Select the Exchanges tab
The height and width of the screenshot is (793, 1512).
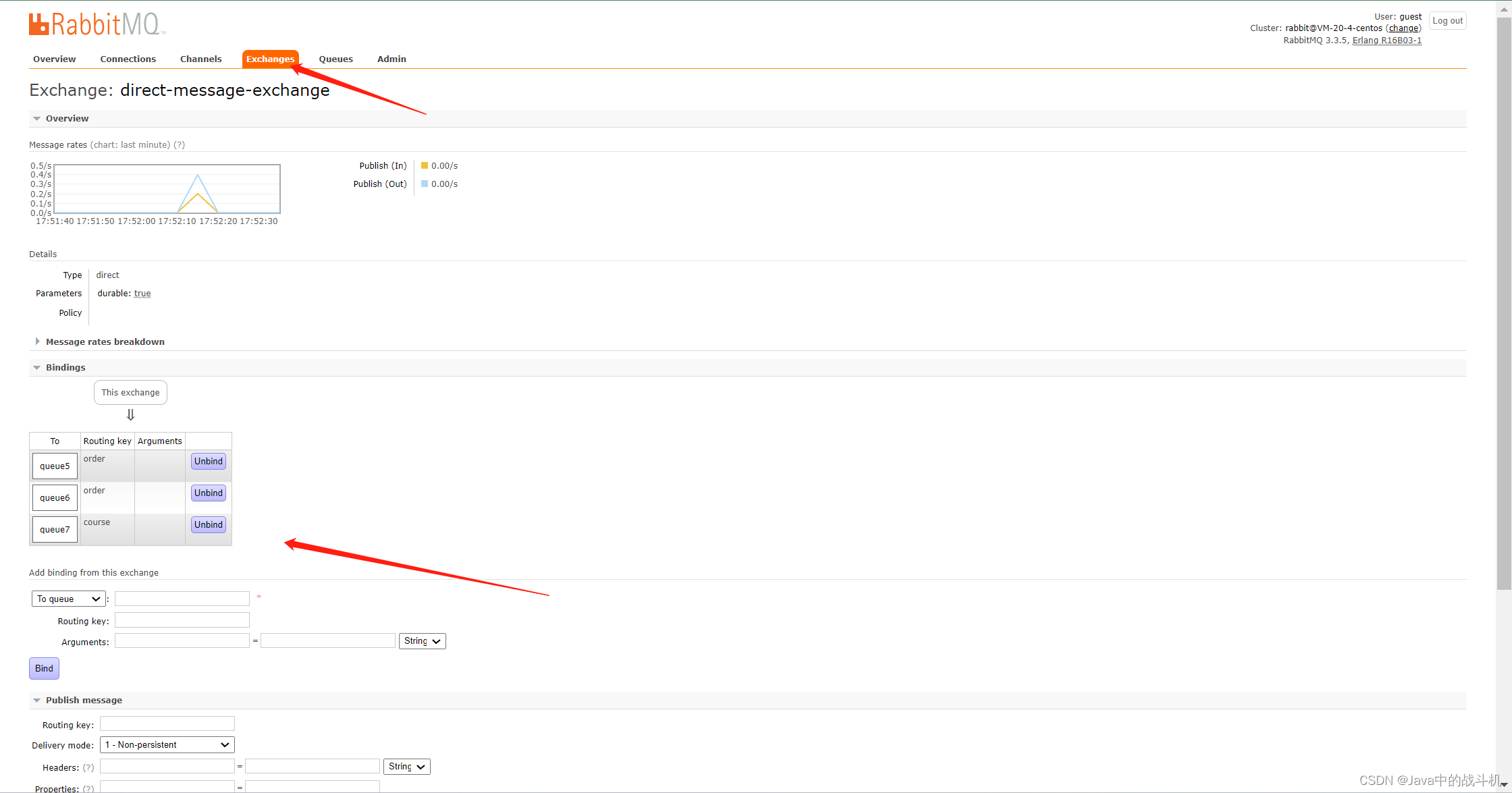point(270,59)
